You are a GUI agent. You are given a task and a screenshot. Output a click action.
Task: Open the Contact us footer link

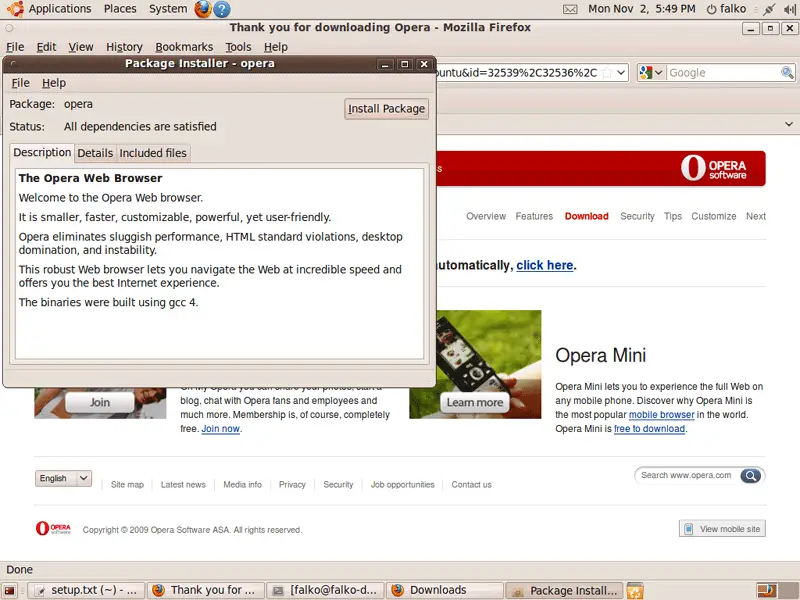[x=471, y=485]
